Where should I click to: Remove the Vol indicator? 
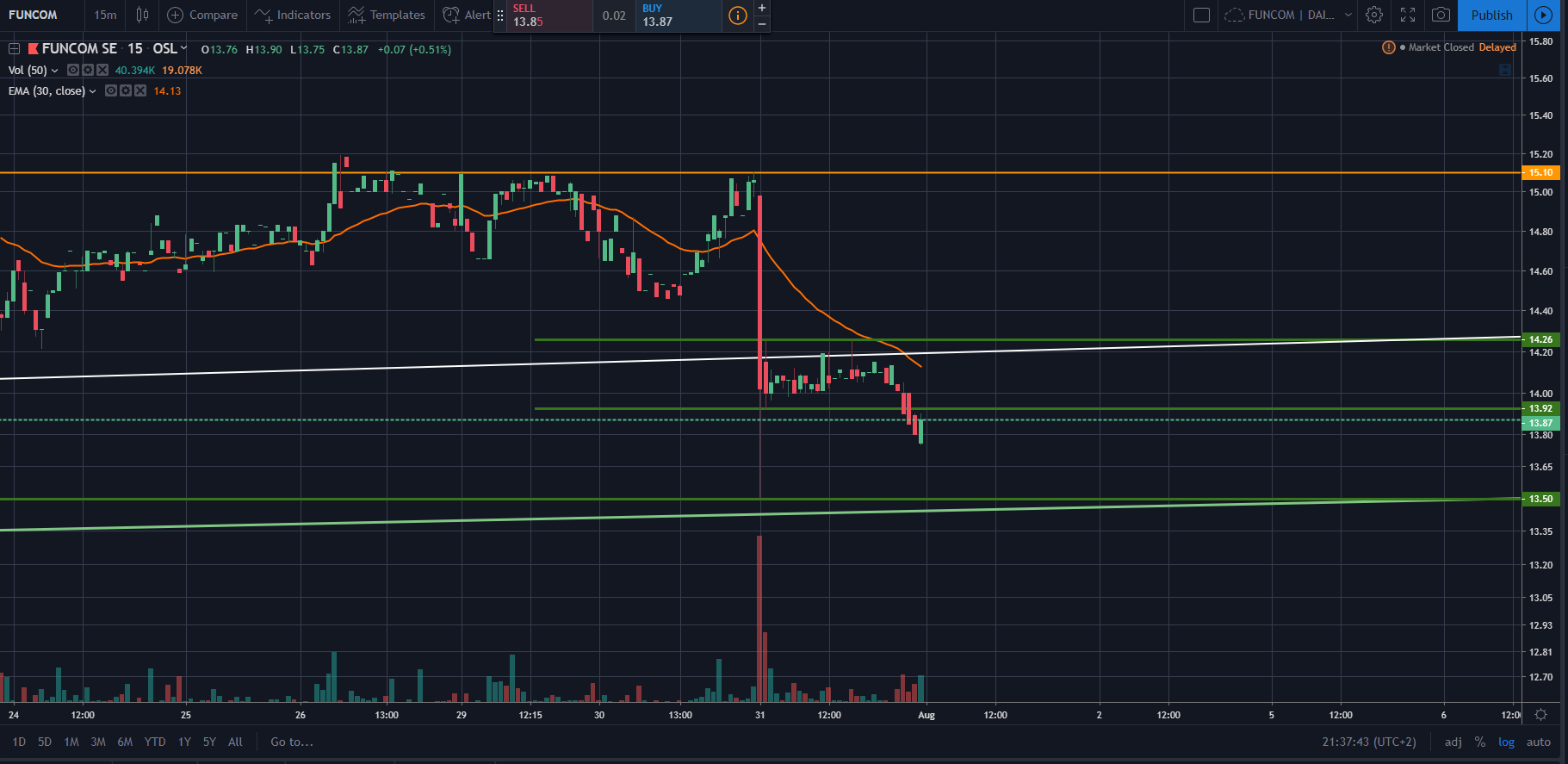pos(102,70)
